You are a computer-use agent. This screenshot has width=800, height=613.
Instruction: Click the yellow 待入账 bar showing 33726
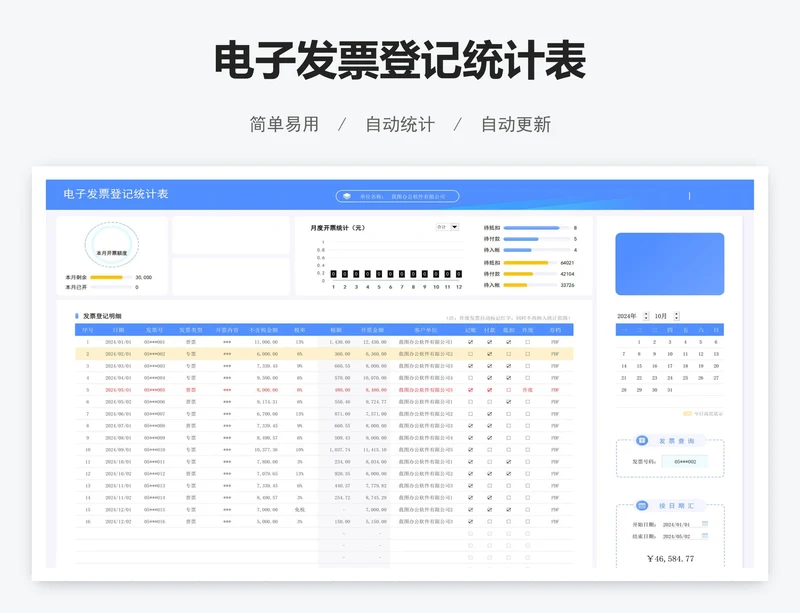515,285
